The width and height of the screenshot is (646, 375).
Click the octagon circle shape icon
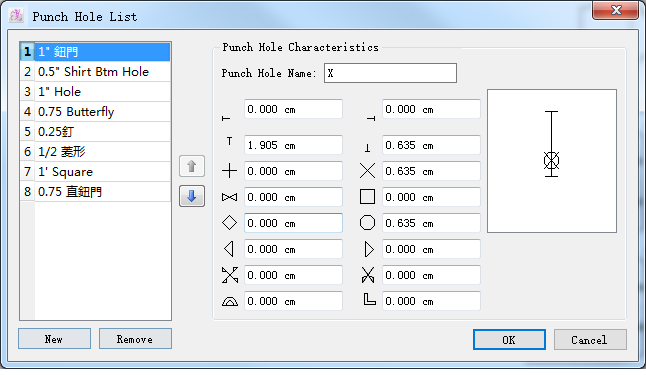click(x=367, y=223)
